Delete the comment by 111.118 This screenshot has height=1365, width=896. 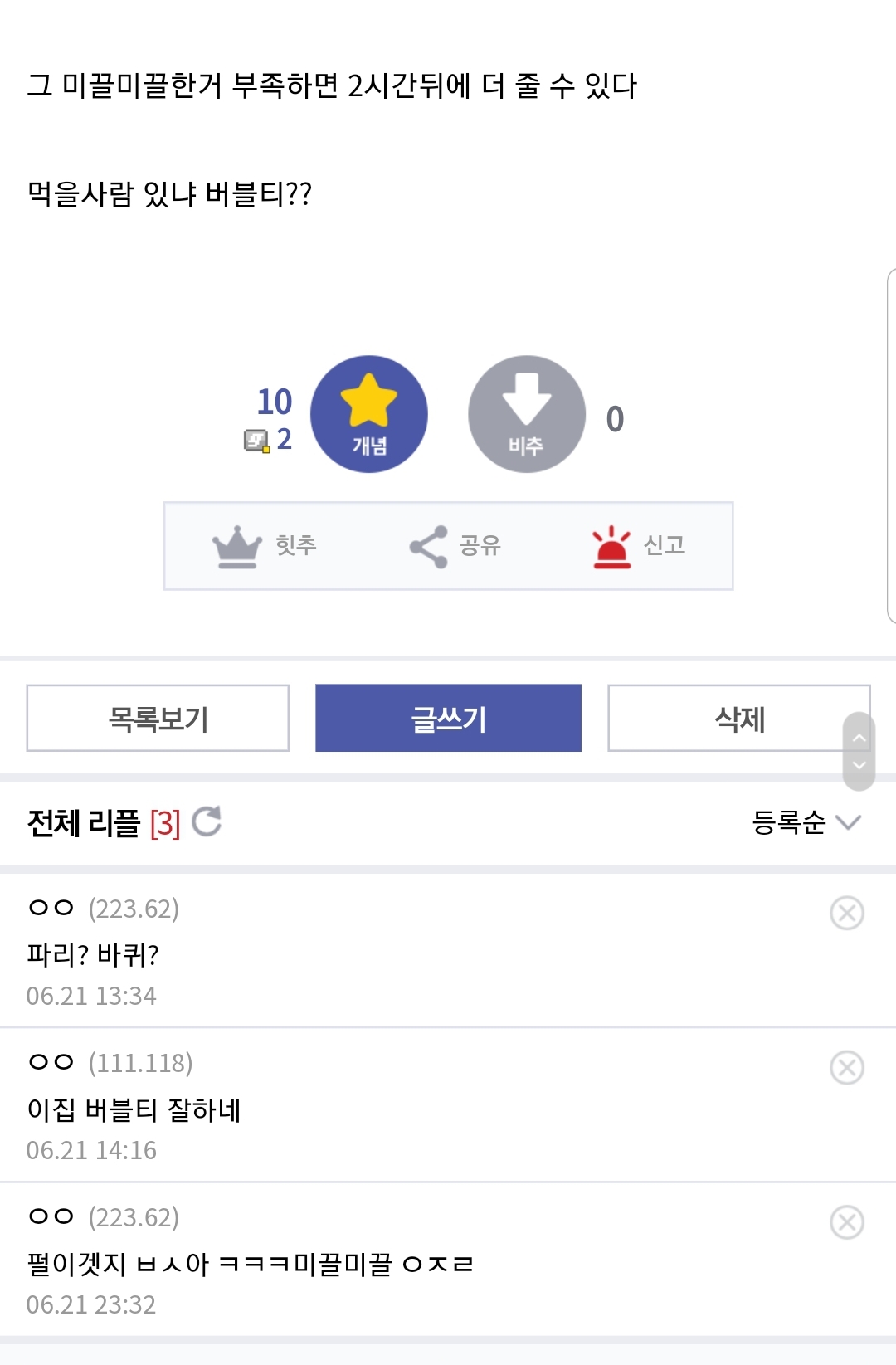click(x=847, y=1067)
